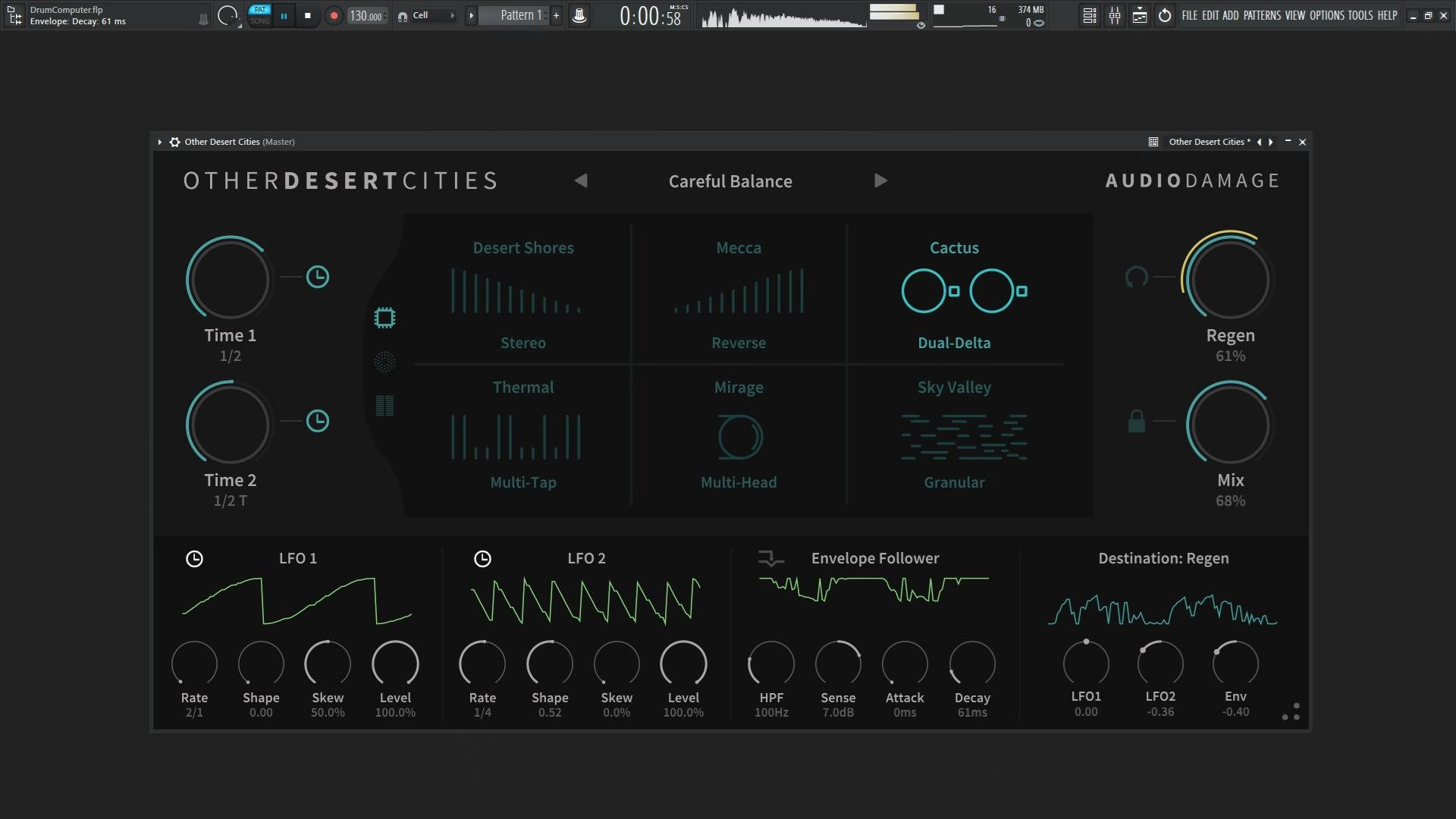The image size is (1456, 819).
Task: Open the OPTIONS menu
Action: pos(1327,15)
